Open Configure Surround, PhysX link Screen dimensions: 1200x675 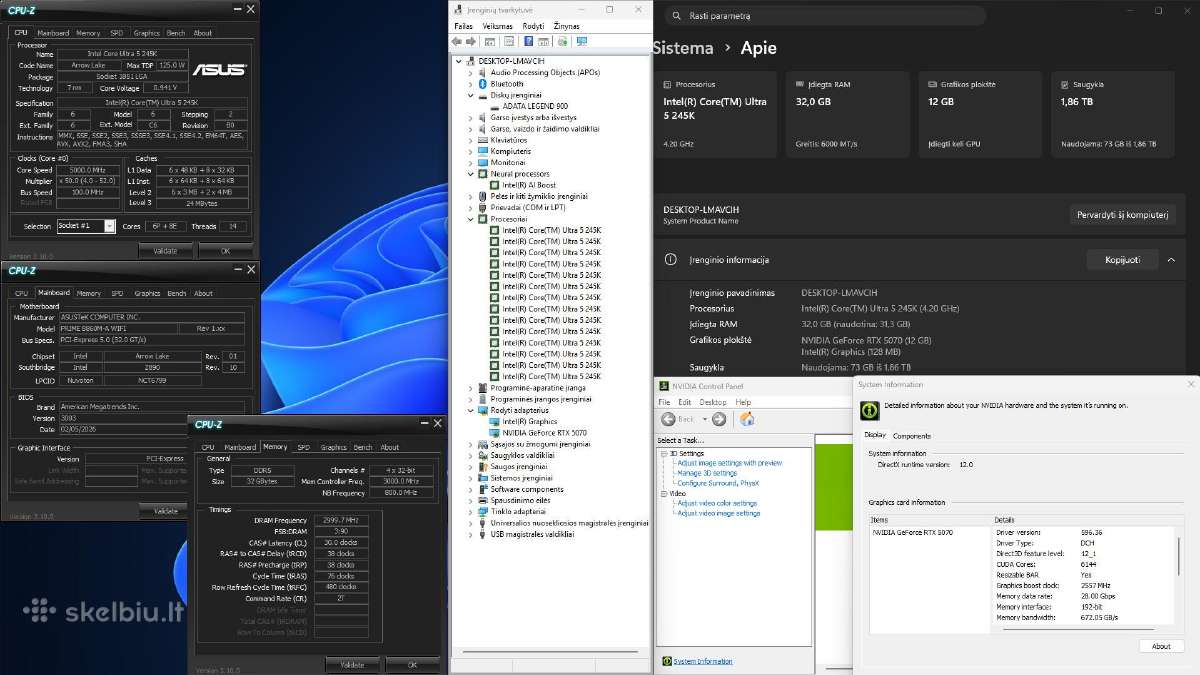click(x=718, y=483)
